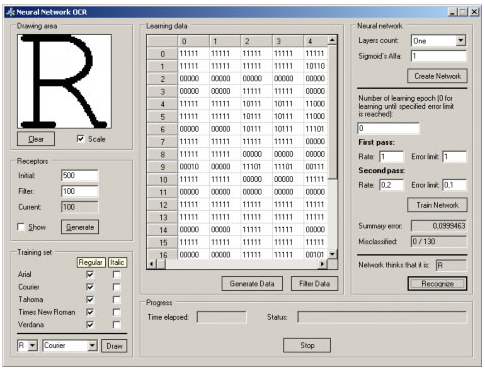Open the Courier font dropdown
Screen dimensions: 485x372
(92, 345)
